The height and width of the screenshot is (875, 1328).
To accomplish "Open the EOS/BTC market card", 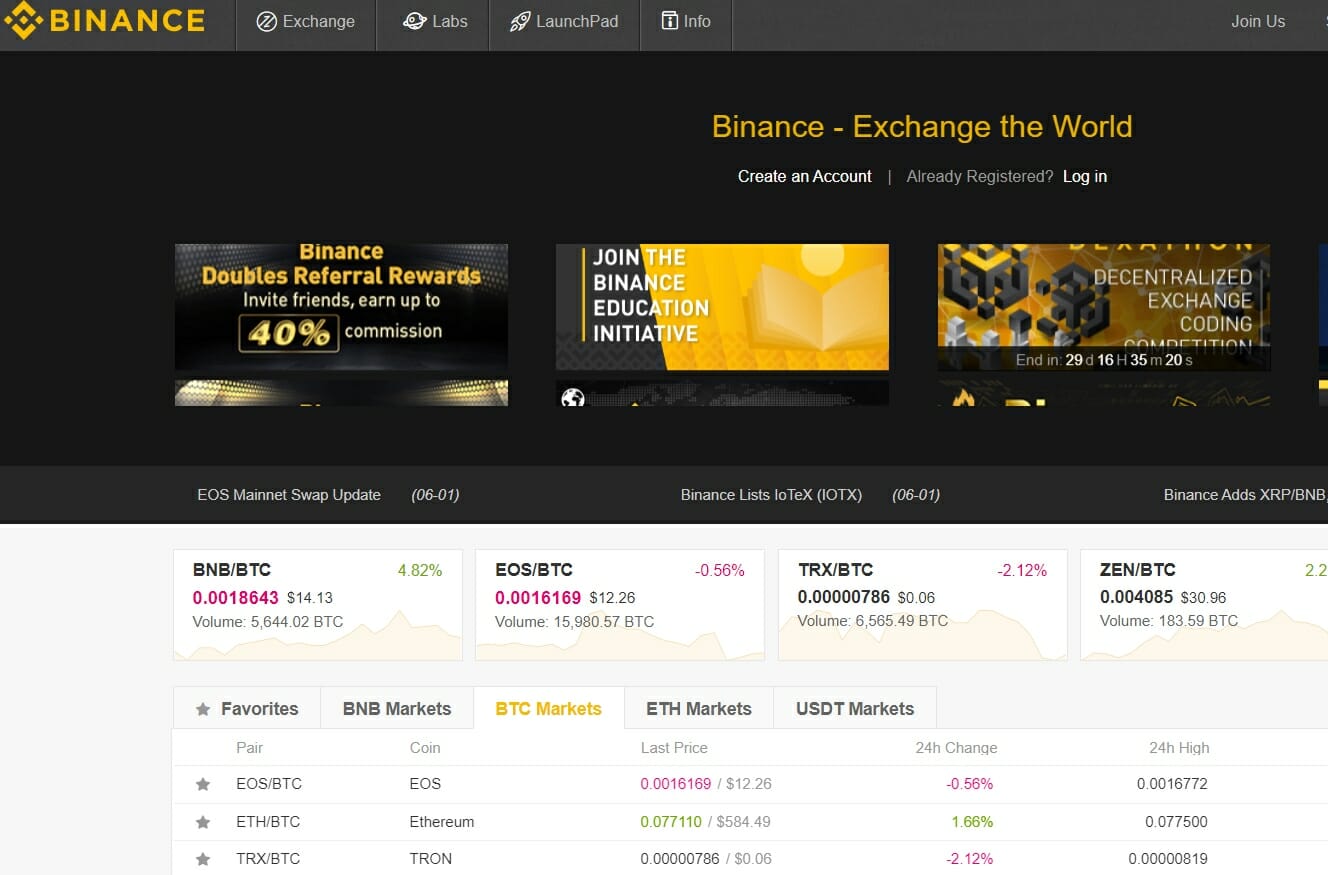I will [x=620, y=604].
